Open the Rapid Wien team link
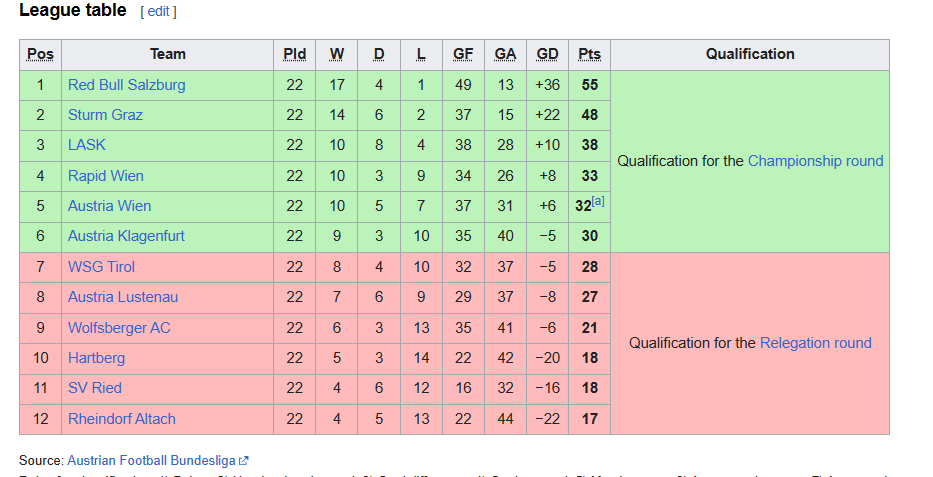 pyautogui.click(x=105, y=176)
